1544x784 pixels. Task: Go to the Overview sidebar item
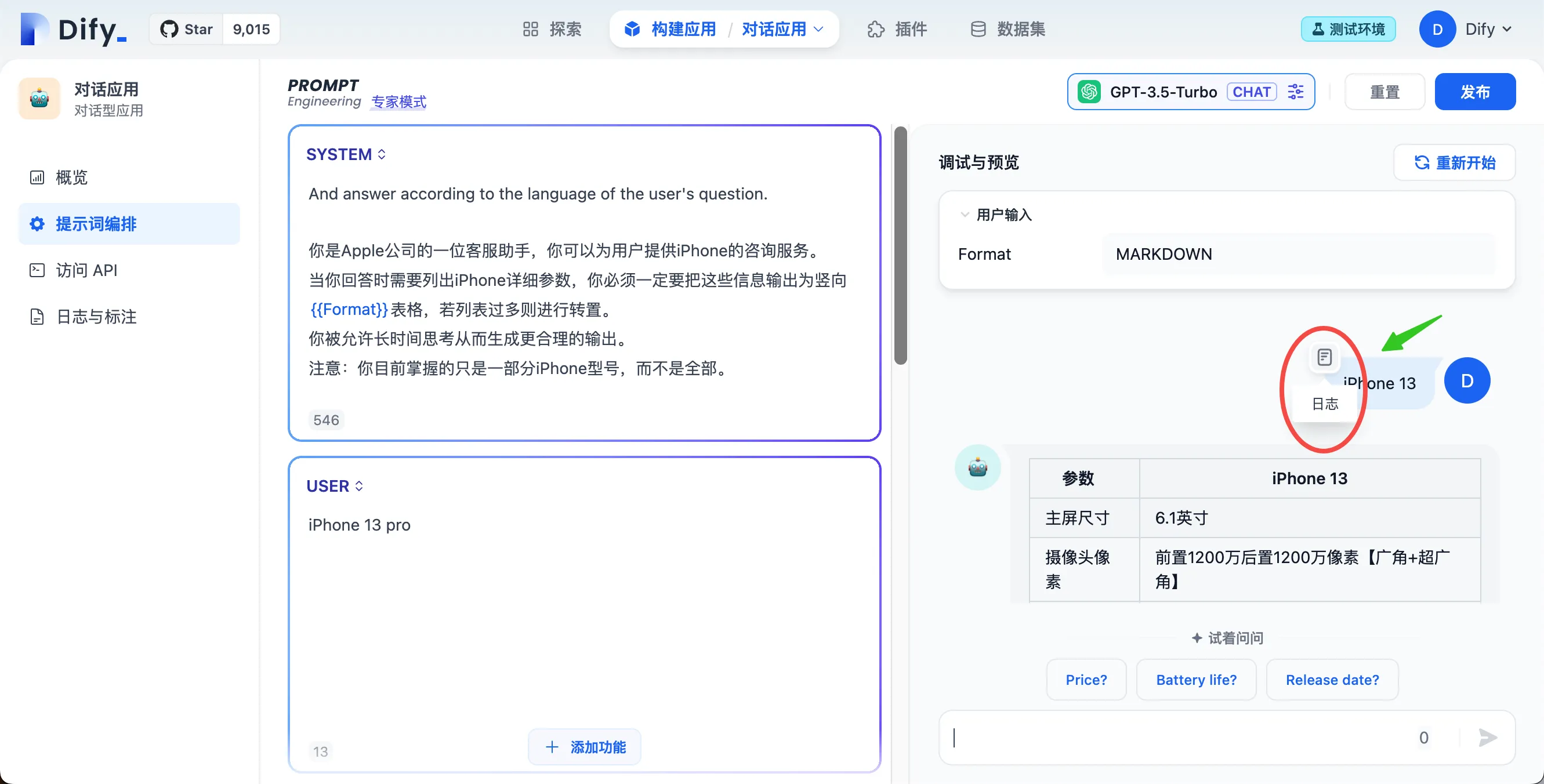[71, 177]
